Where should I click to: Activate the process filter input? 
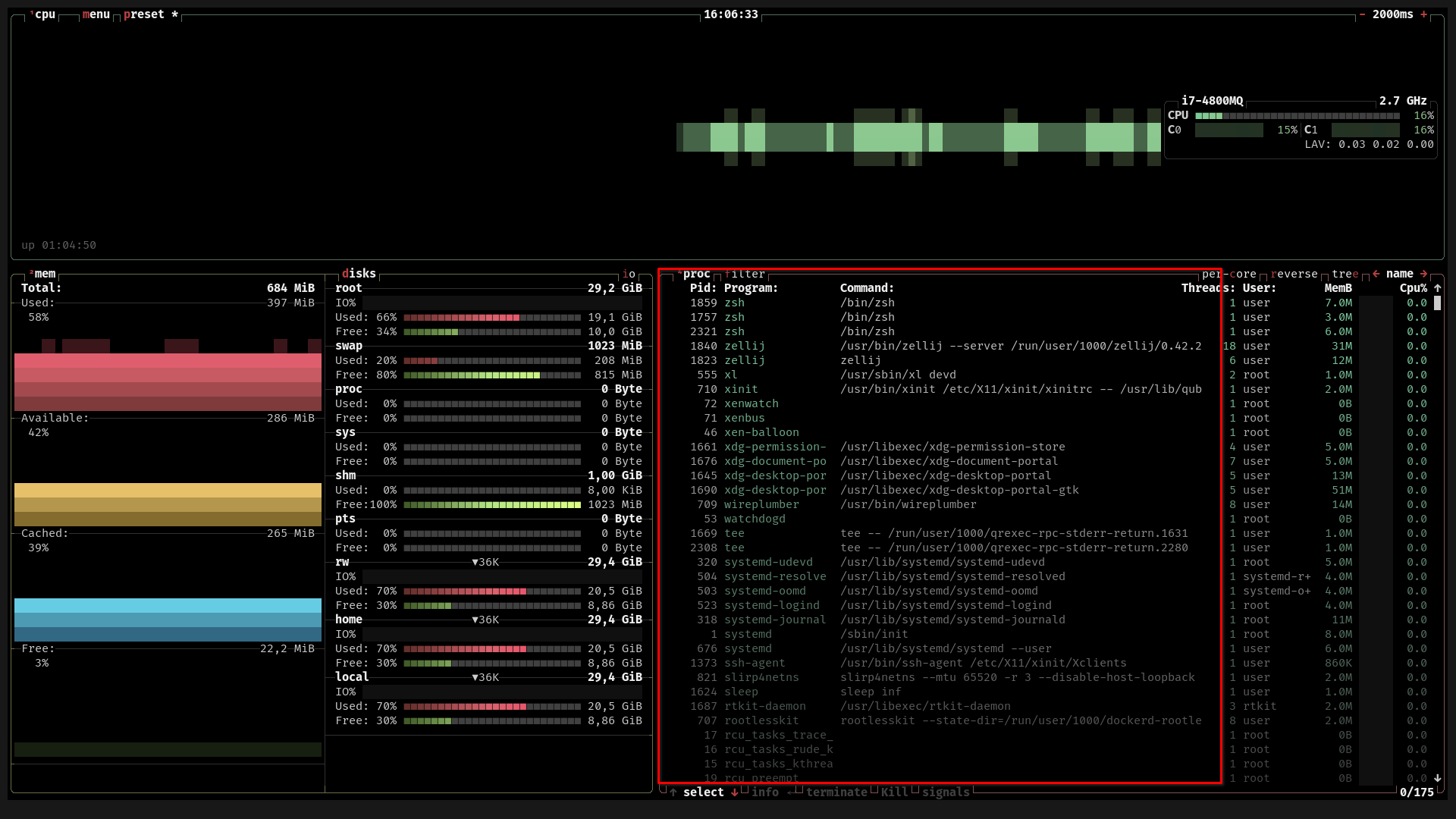746,274
